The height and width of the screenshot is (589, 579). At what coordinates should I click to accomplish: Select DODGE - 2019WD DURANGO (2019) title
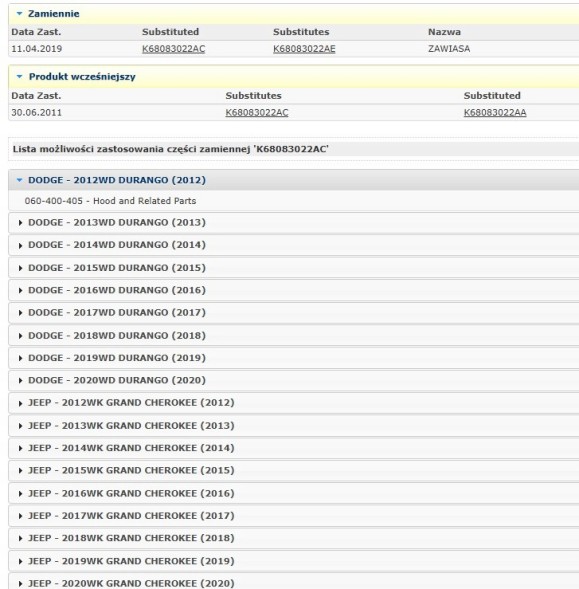(117, 358)
